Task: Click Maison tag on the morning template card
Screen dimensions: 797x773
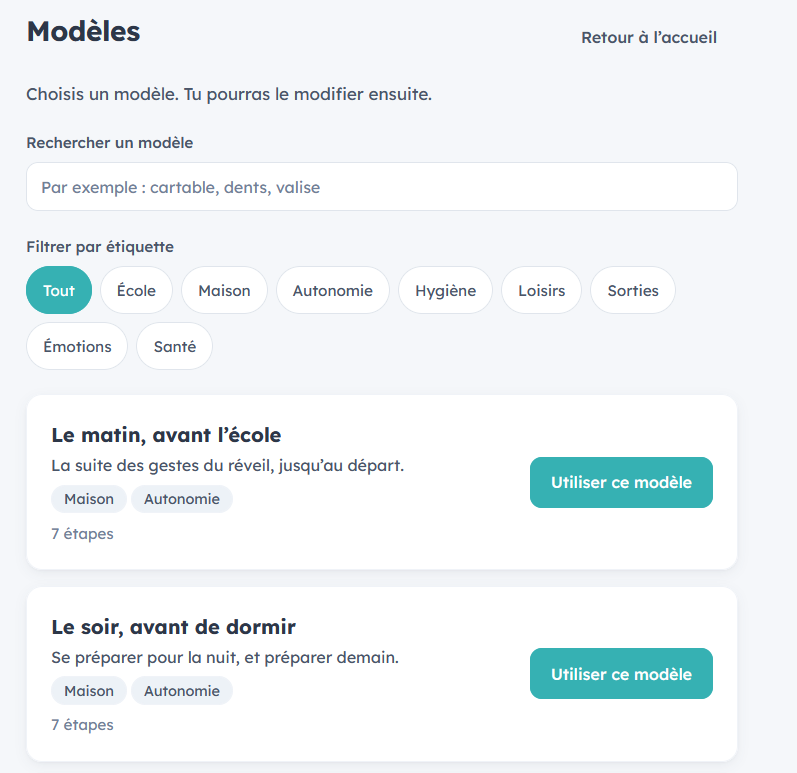Action: 89,499
